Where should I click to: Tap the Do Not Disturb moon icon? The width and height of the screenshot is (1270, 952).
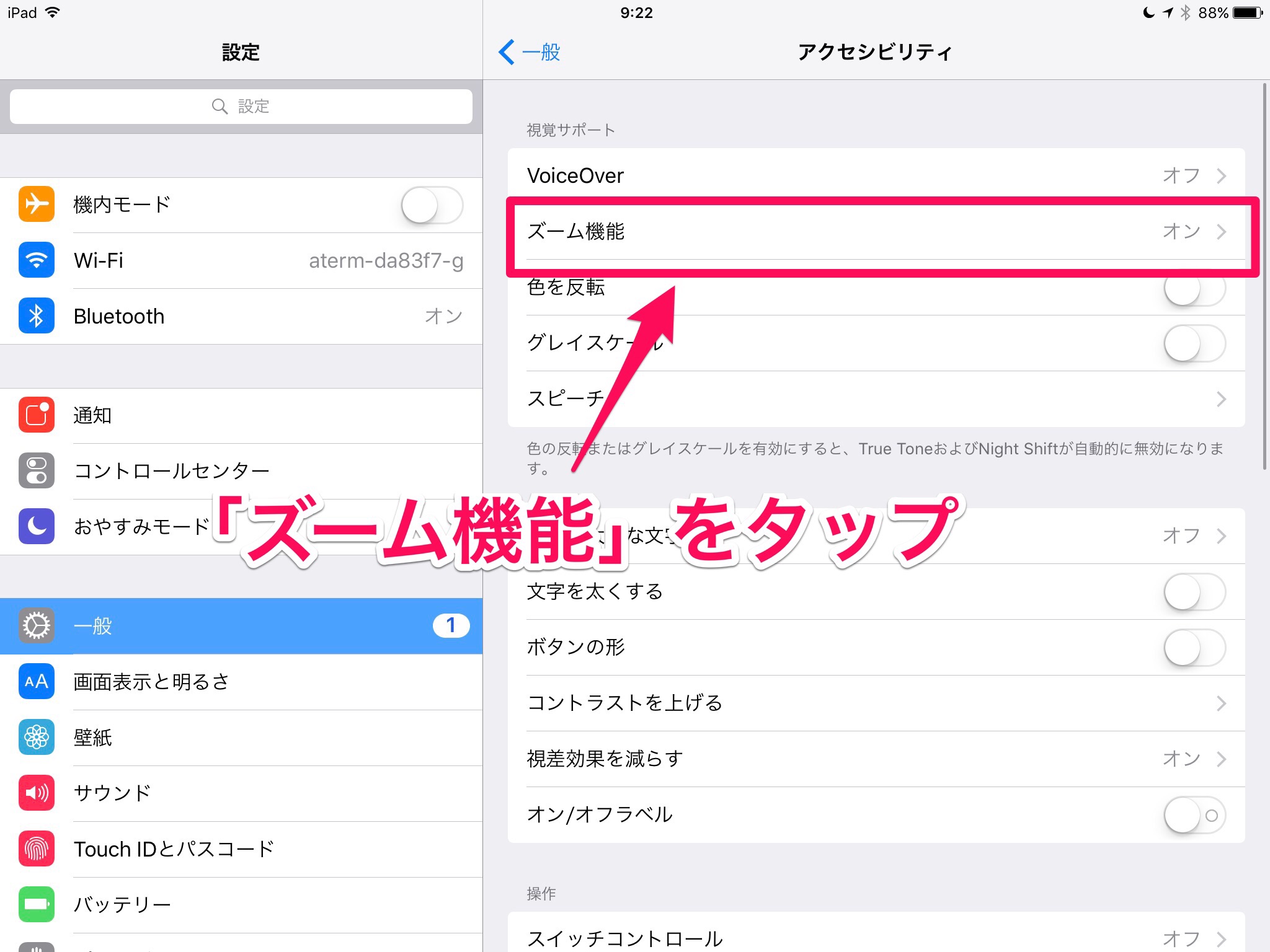click(37, 526)
